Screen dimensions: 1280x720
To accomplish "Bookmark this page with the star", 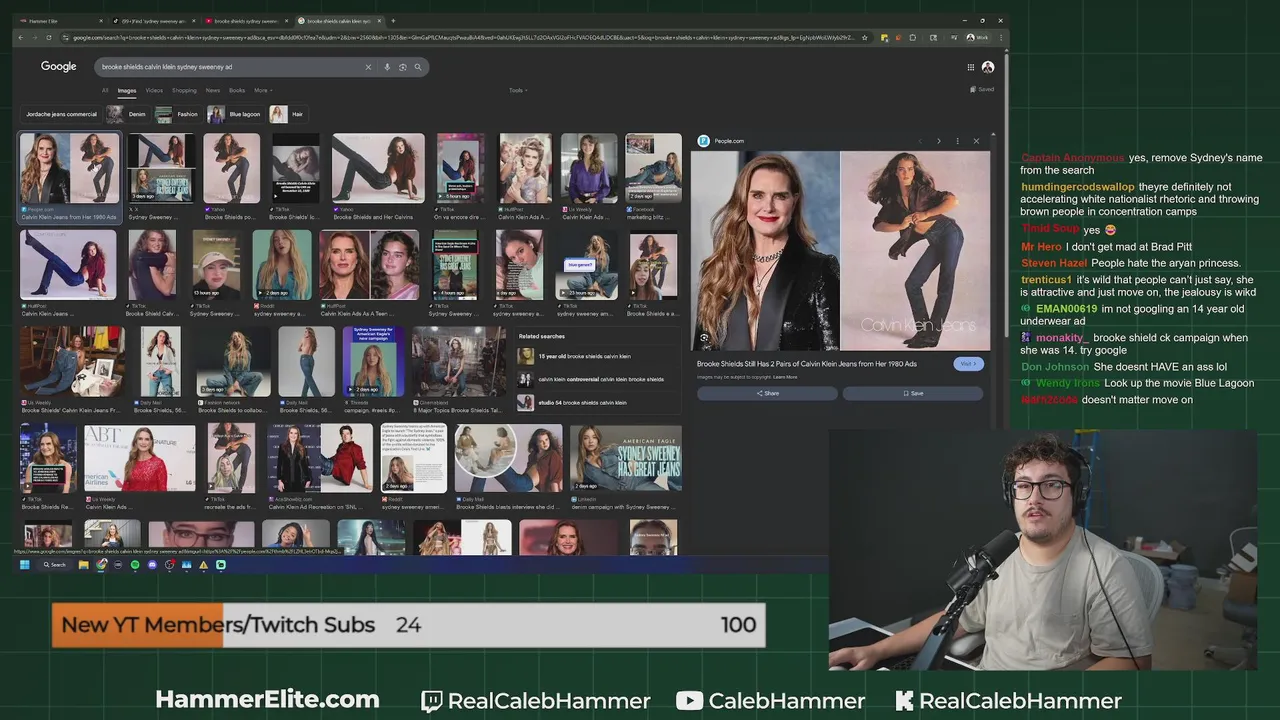I will point(865,38).
